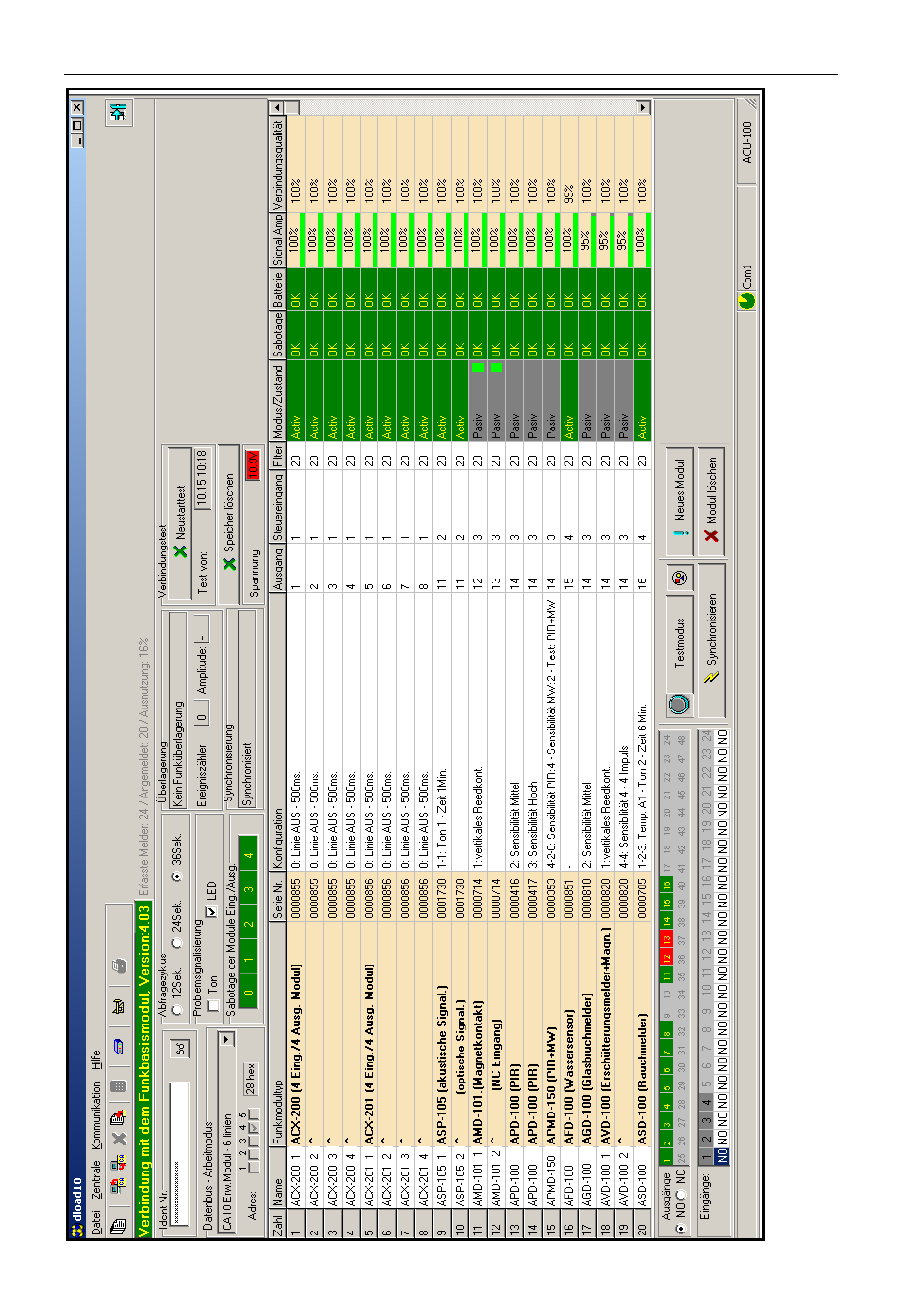Open the Zentrale menu
Viewport: 924px width, 1306px height.
96,1180
